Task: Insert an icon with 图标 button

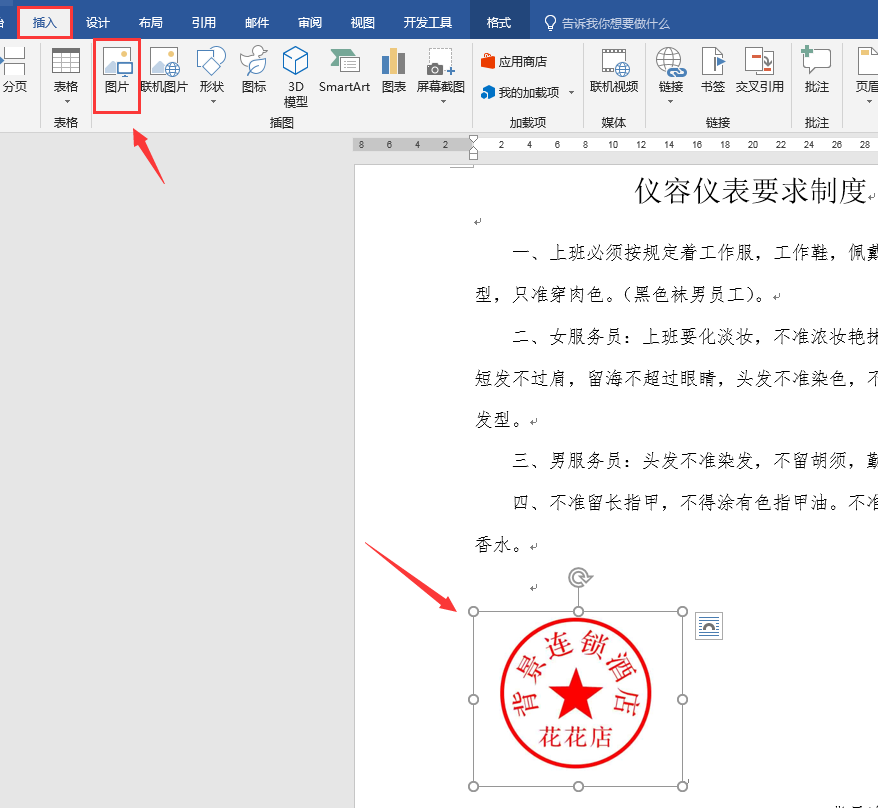Action: (254, 71)
